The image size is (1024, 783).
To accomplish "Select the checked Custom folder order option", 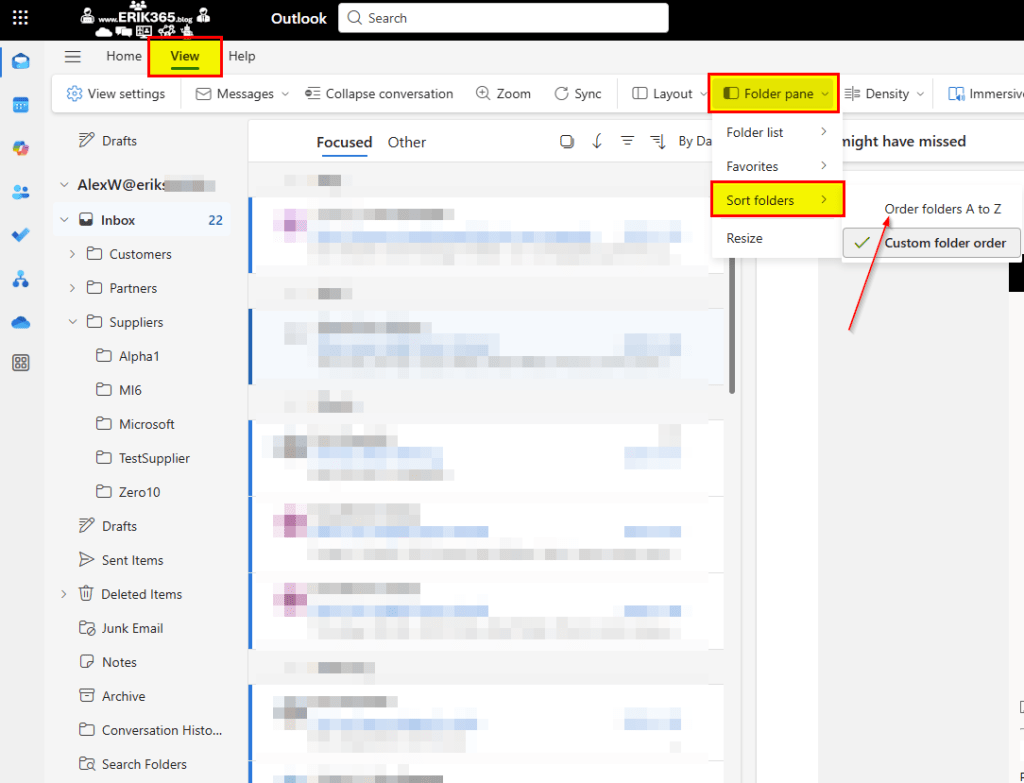I will click(931, 243).
